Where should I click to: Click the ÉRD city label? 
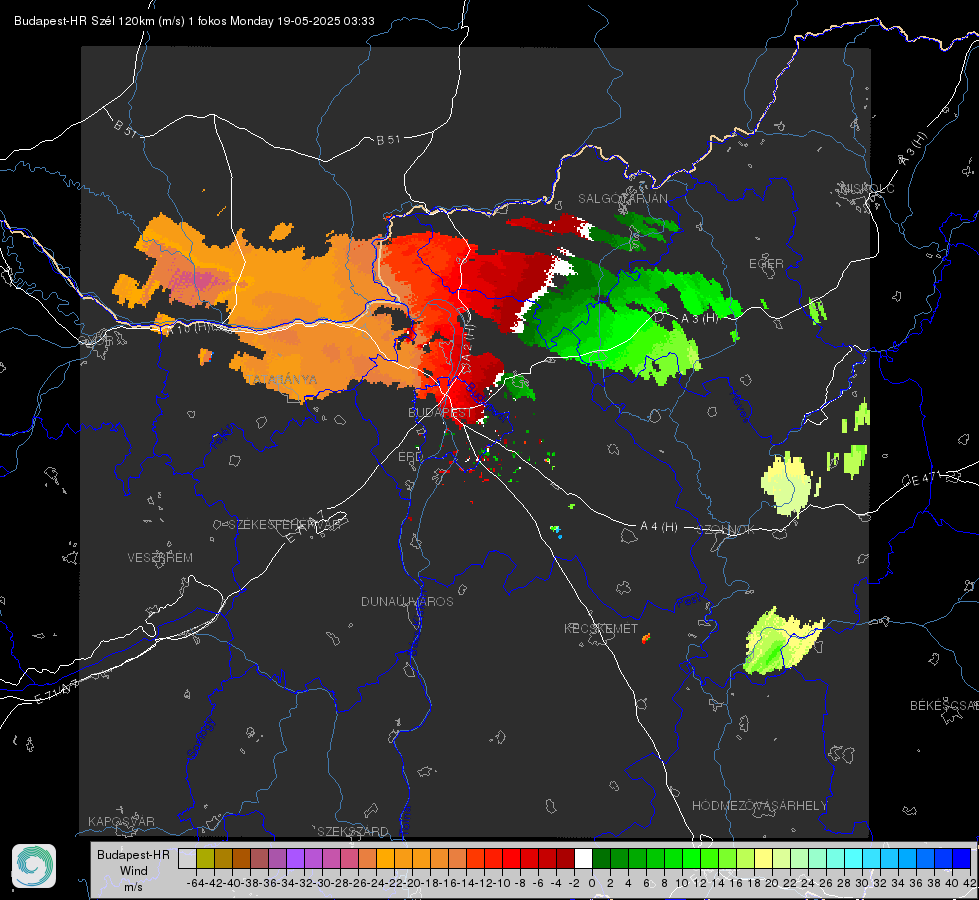(410, 457)
